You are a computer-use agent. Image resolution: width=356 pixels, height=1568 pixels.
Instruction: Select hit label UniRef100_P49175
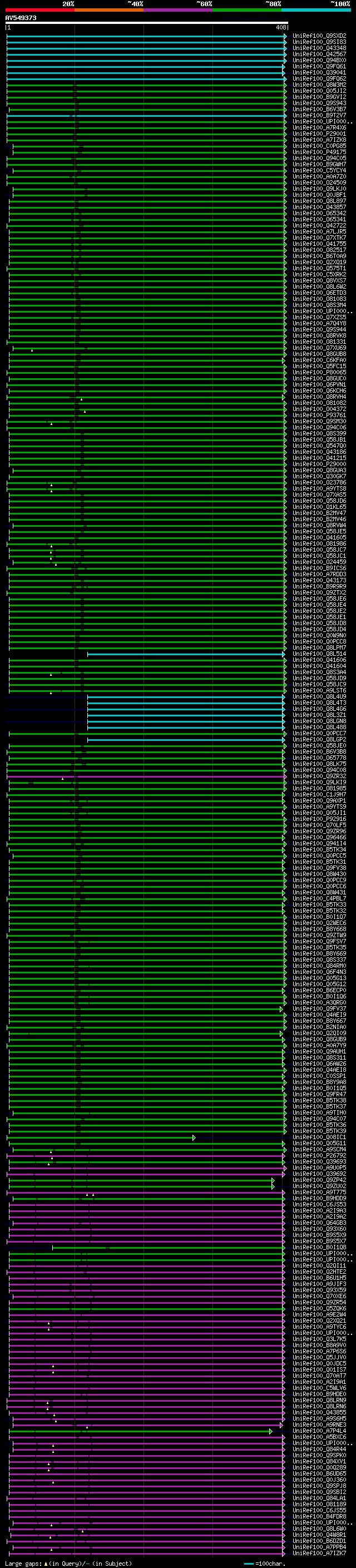point(319,152)
